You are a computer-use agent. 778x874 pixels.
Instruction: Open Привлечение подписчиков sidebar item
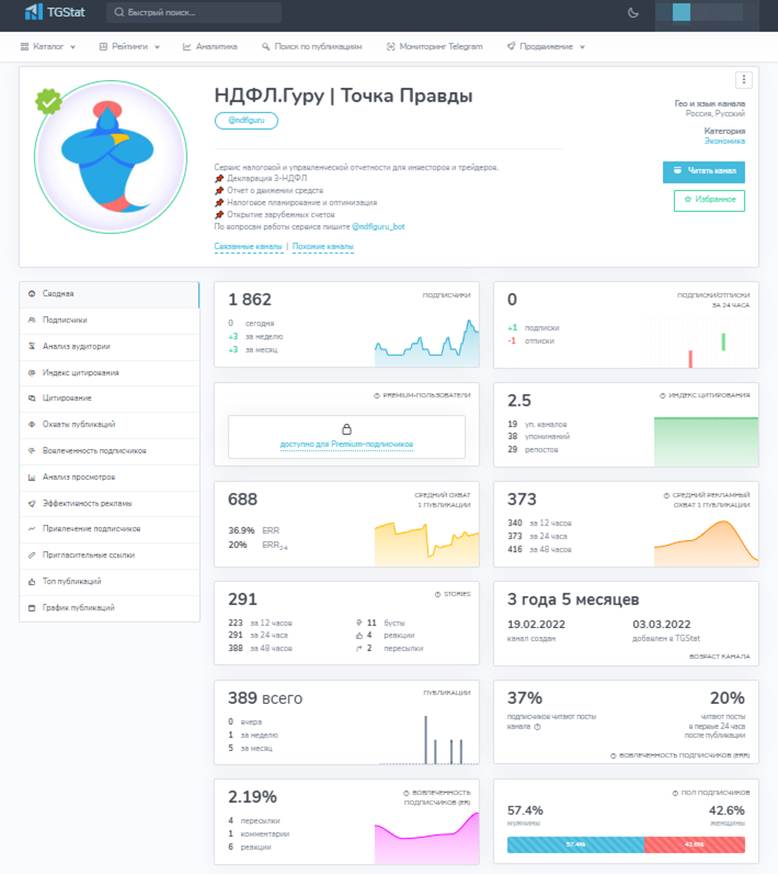tap(109, 528)
